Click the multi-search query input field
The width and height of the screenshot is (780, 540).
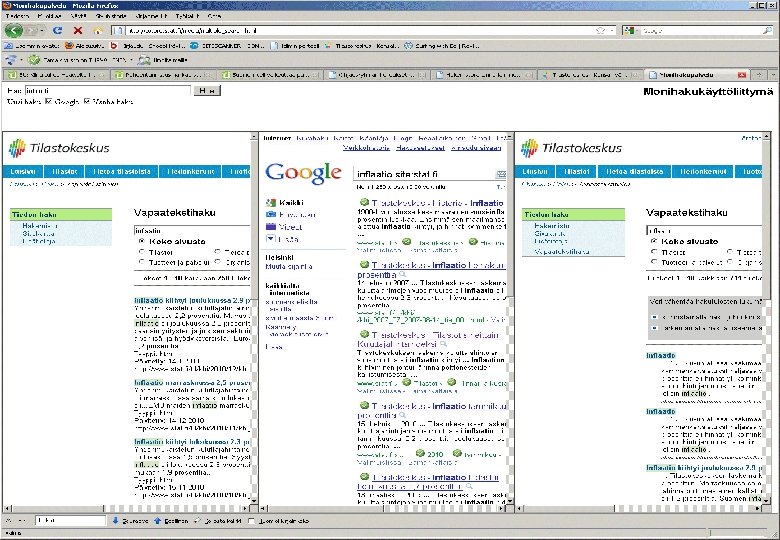pos(107,90)
